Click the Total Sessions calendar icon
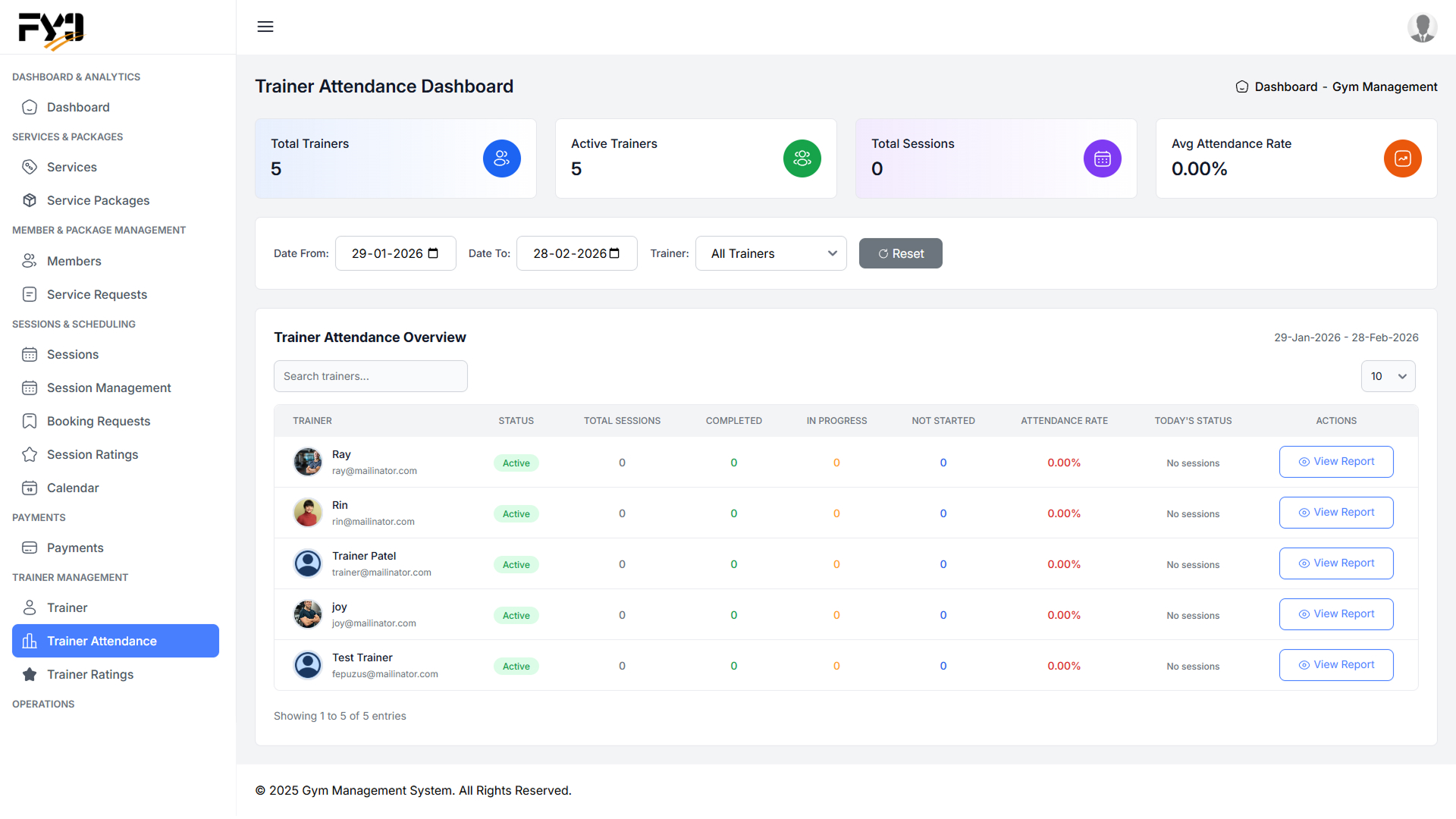This screenshot has height=819, width=1456. (1102, 158)
